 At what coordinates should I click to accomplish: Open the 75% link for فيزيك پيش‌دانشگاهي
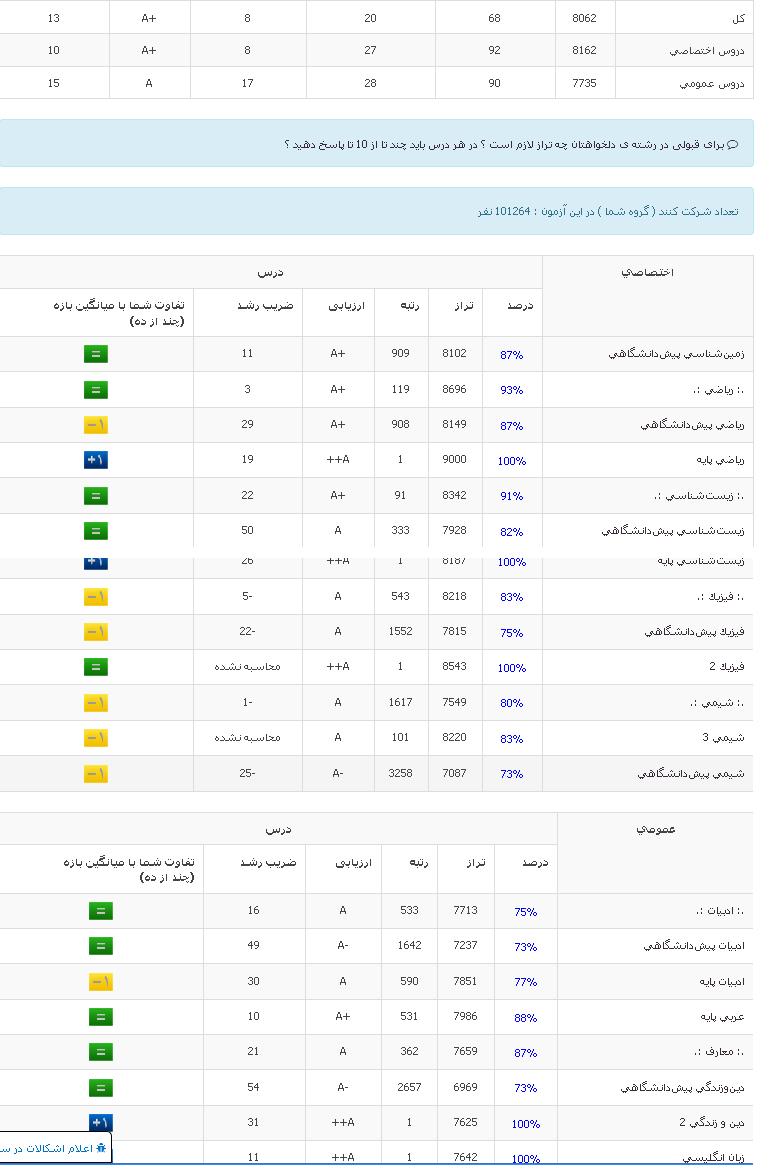point(512,633)
